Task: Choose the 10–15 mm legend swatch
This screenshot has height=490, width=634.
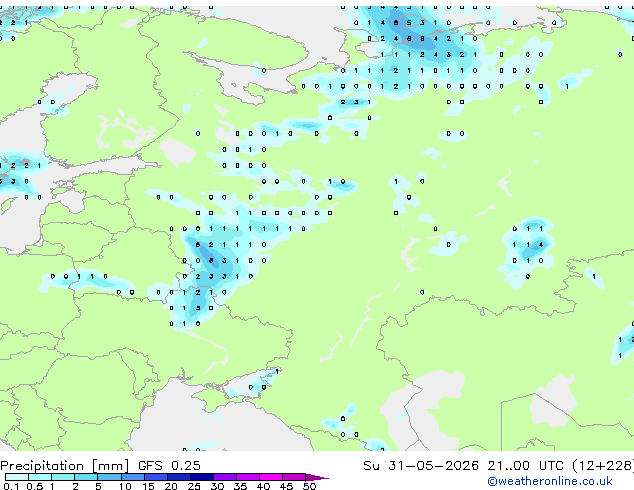Action: pos(133,477)
